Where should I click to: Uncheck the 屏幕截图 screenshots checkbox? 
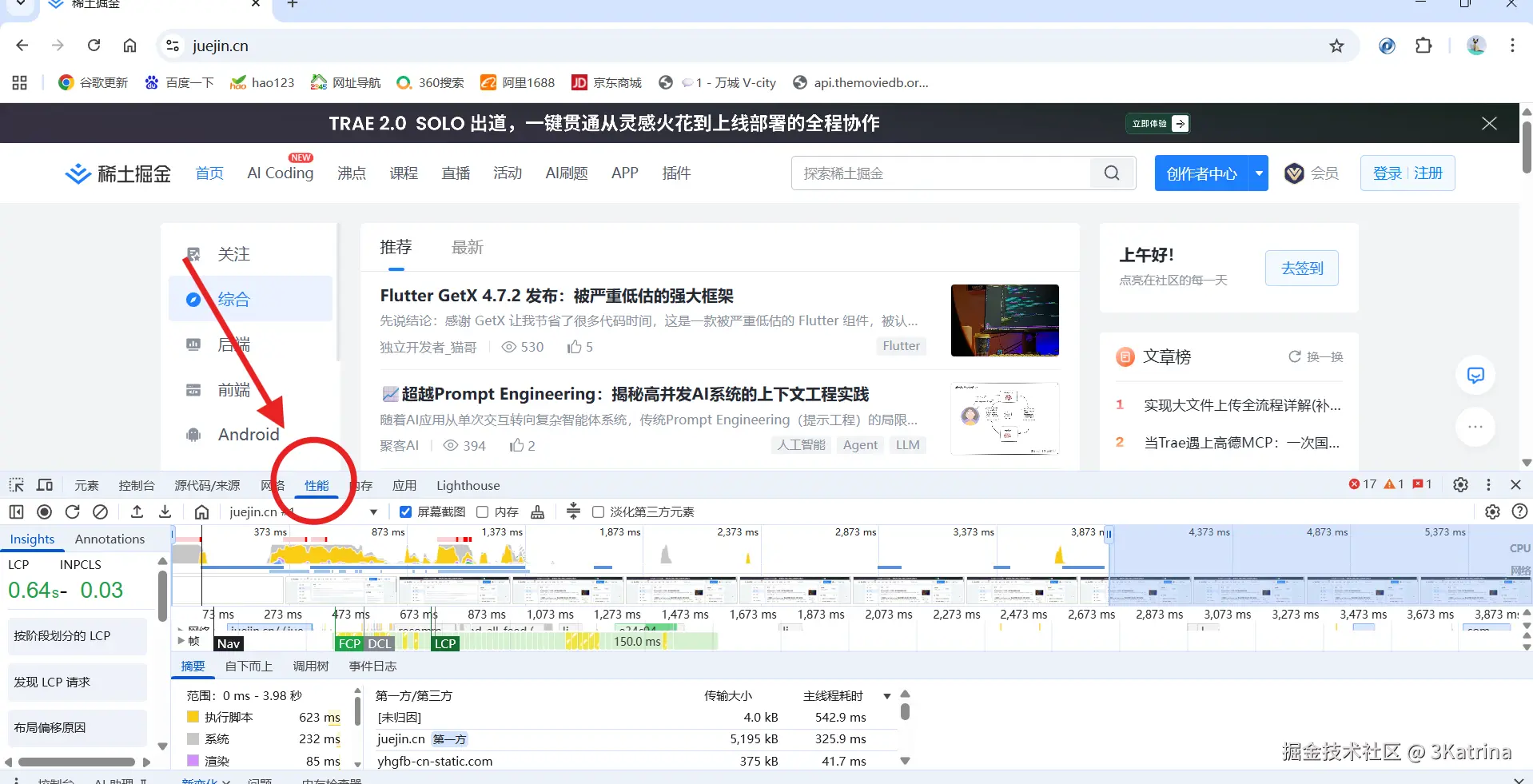click(x=405, y=511)
